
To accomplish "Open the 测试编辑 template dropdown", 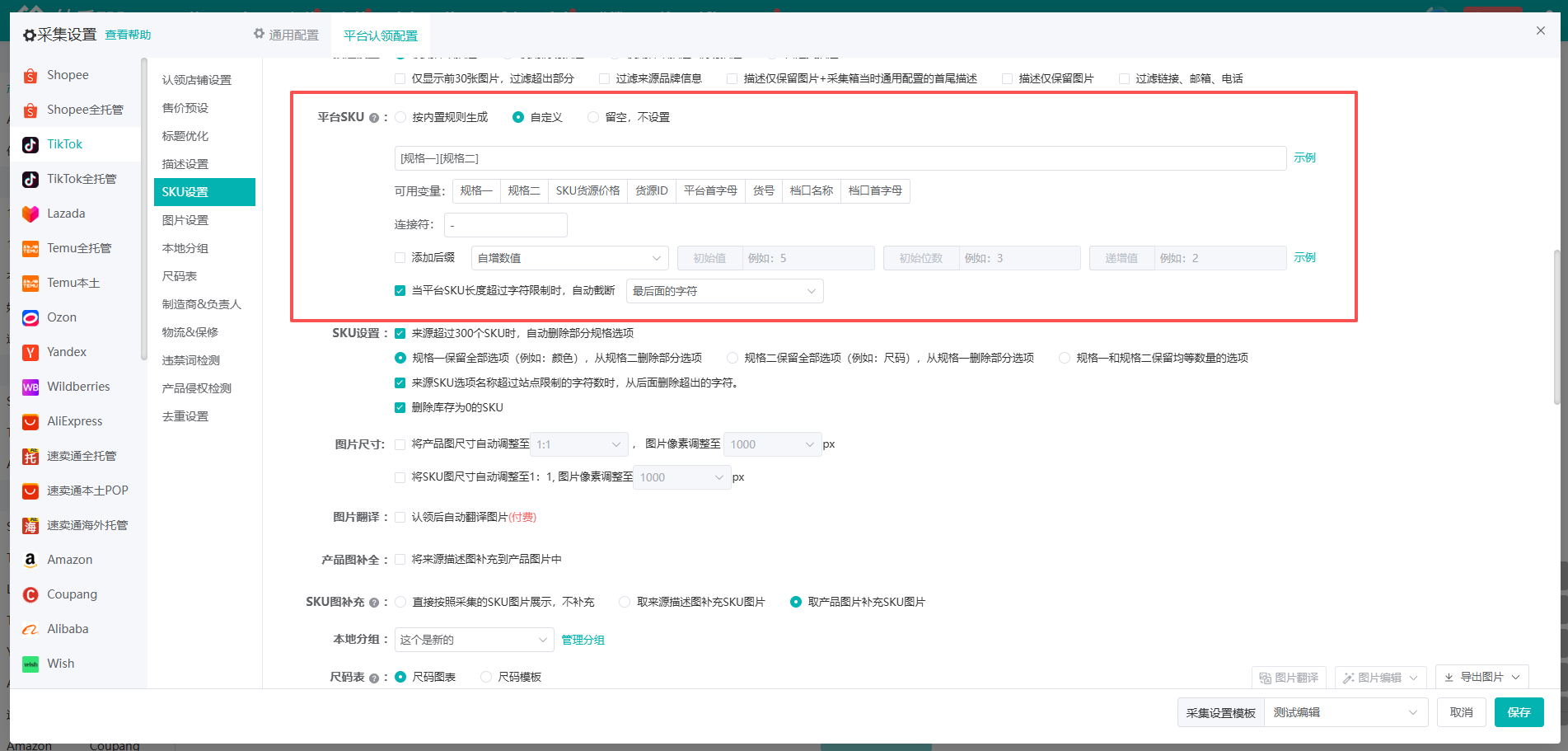I will (x=1346, y=712).
